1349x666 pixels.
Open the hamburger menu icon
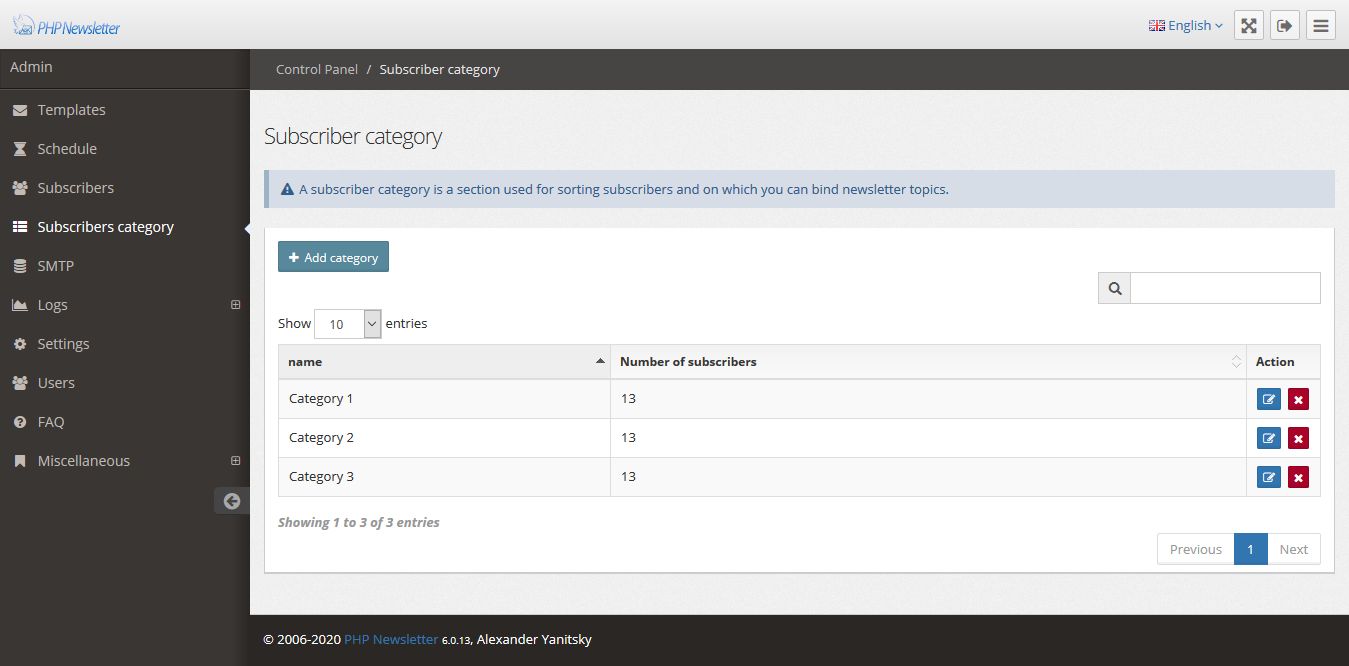click(1321, 26)
